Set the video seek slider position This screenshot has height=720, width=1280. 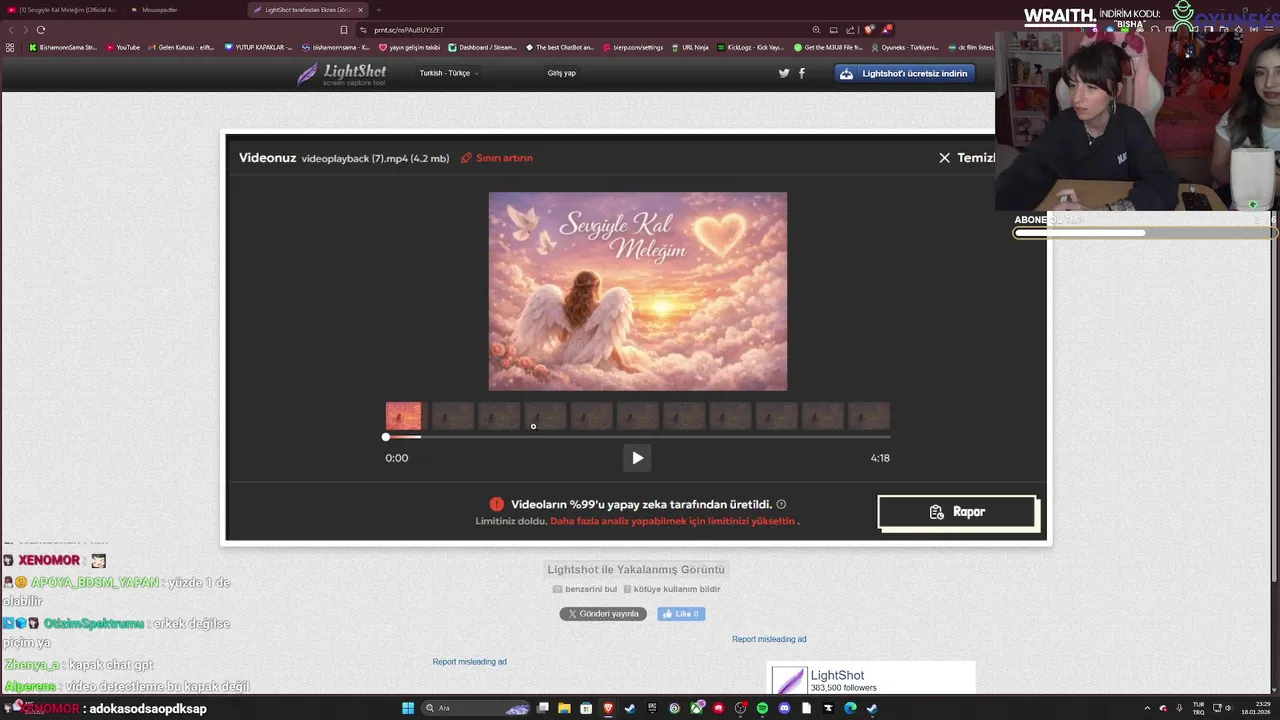point(637,437)
